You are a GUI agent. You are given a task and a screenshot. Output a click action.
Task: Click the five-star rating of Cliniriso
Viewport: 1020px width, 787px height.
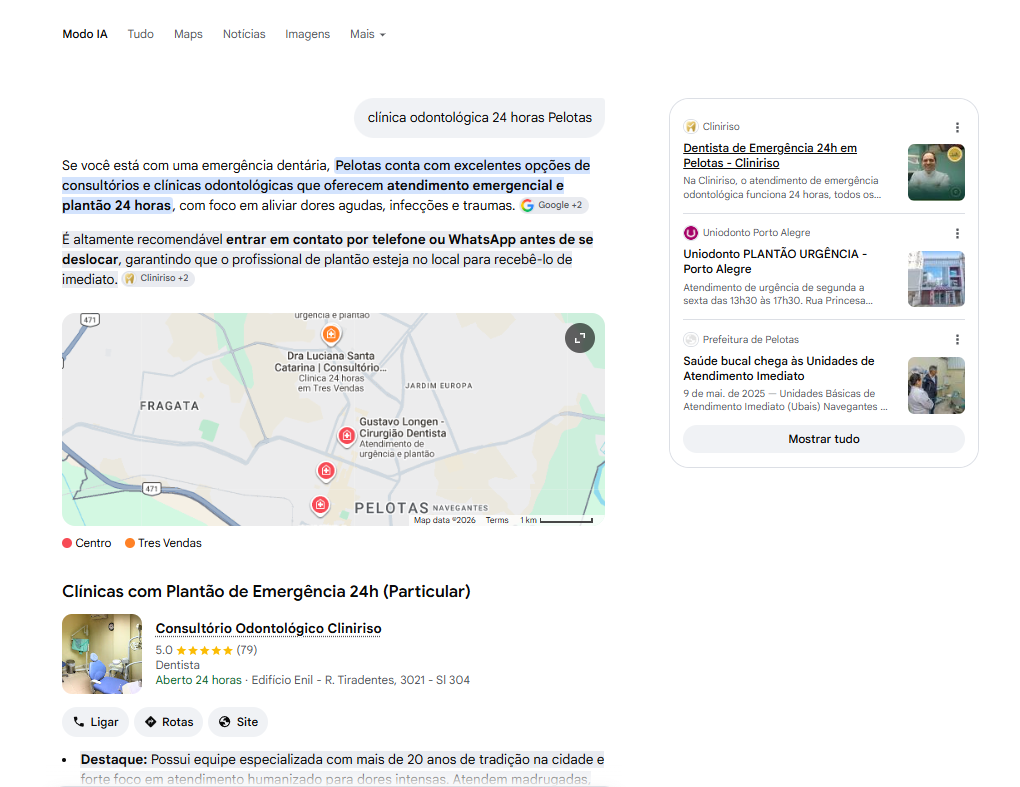coord(204,650)
